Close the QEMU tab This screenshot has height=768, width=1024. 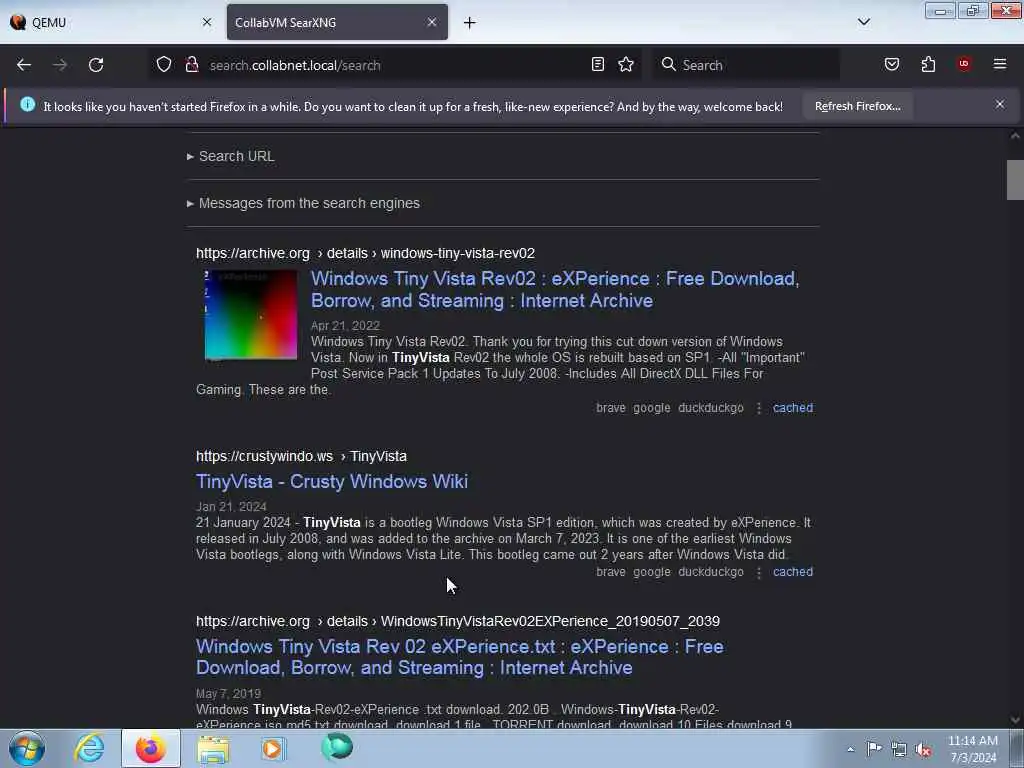click(207, 22)
